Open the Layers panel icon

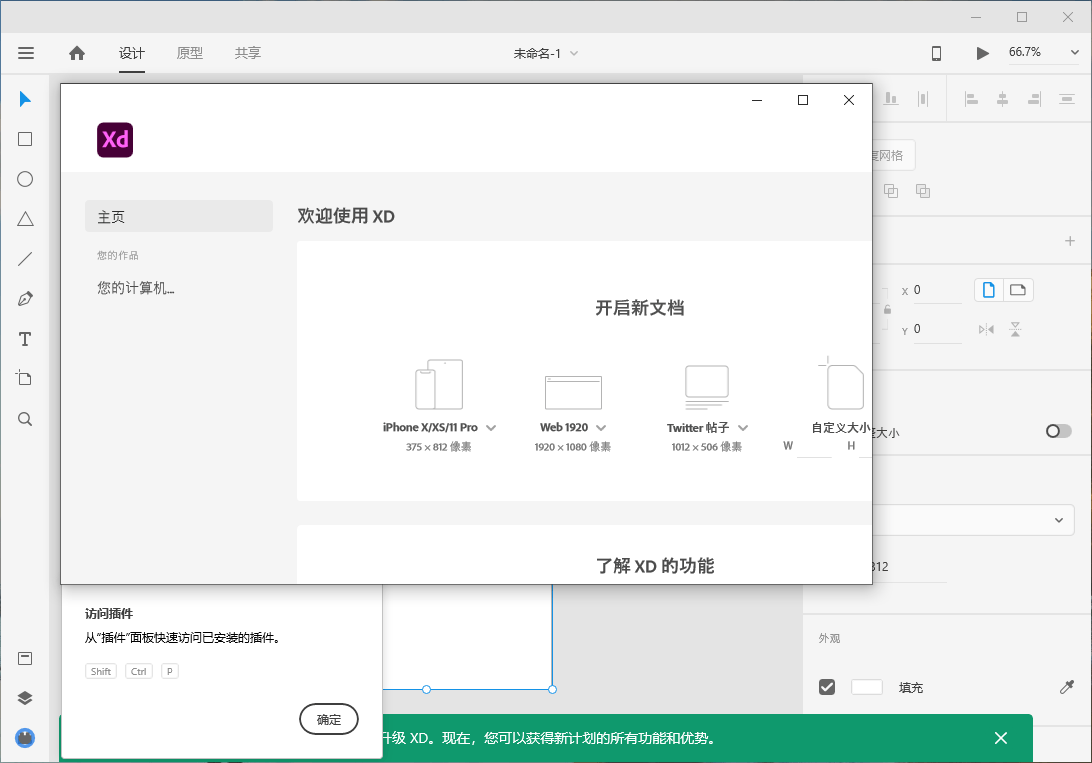pos(25,698)
